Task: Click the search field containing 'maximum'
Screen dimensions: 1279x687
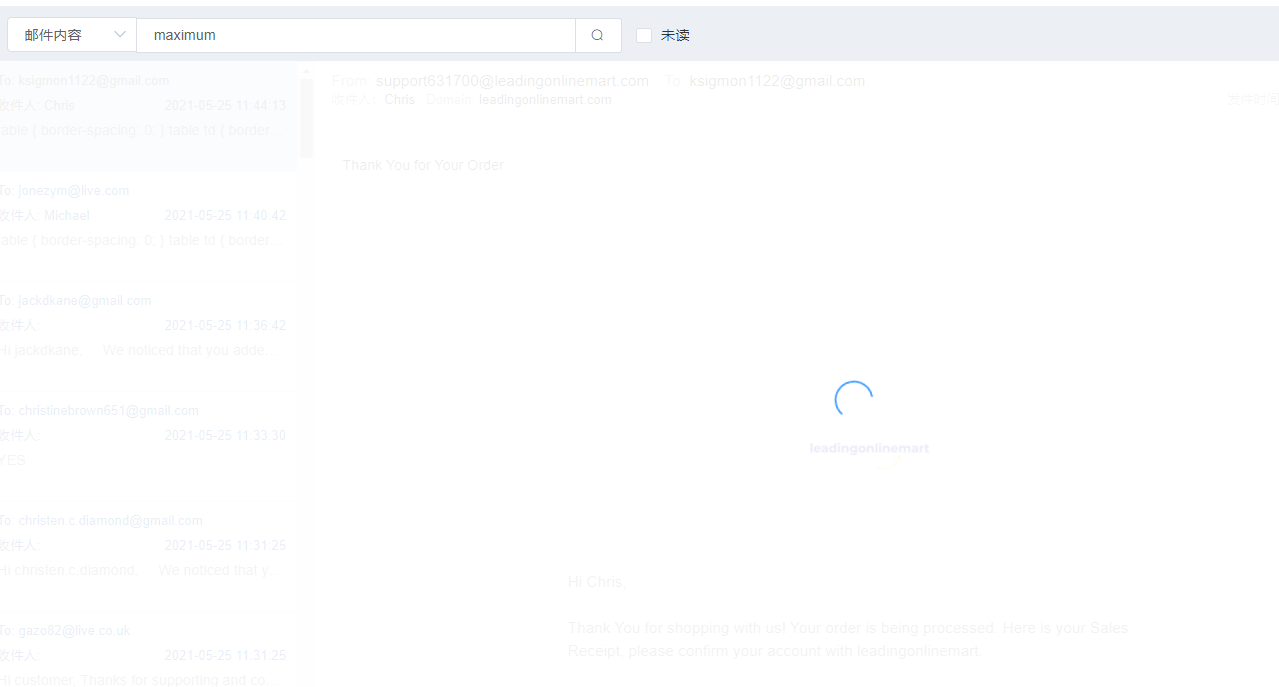Action: coord(355,35)
